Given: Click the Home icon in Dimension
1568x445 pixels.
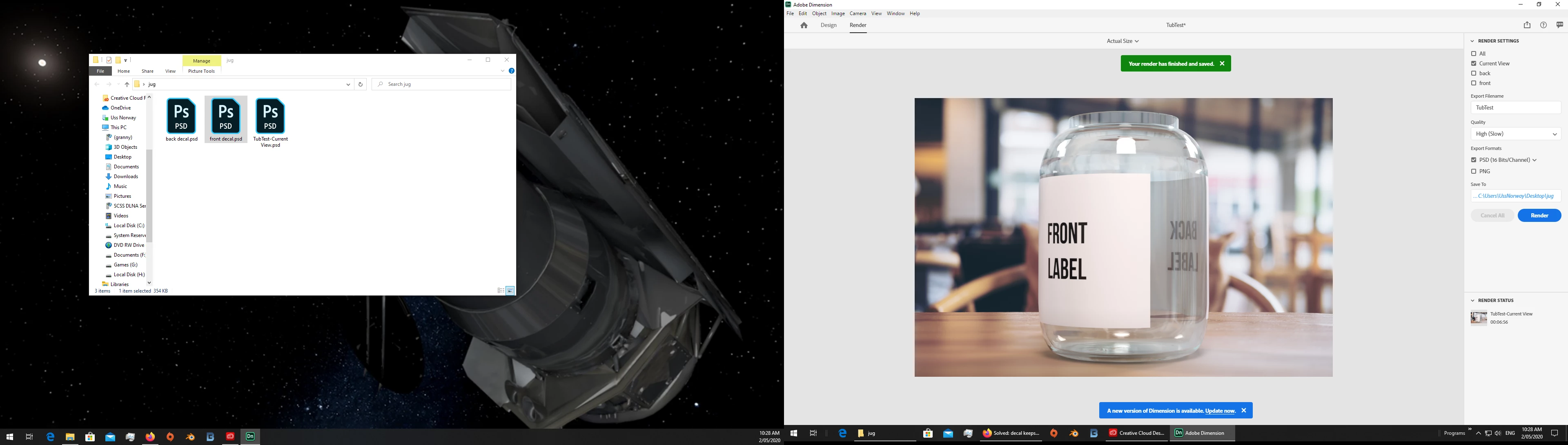Looking at the screenshot, I should point(804,26).
